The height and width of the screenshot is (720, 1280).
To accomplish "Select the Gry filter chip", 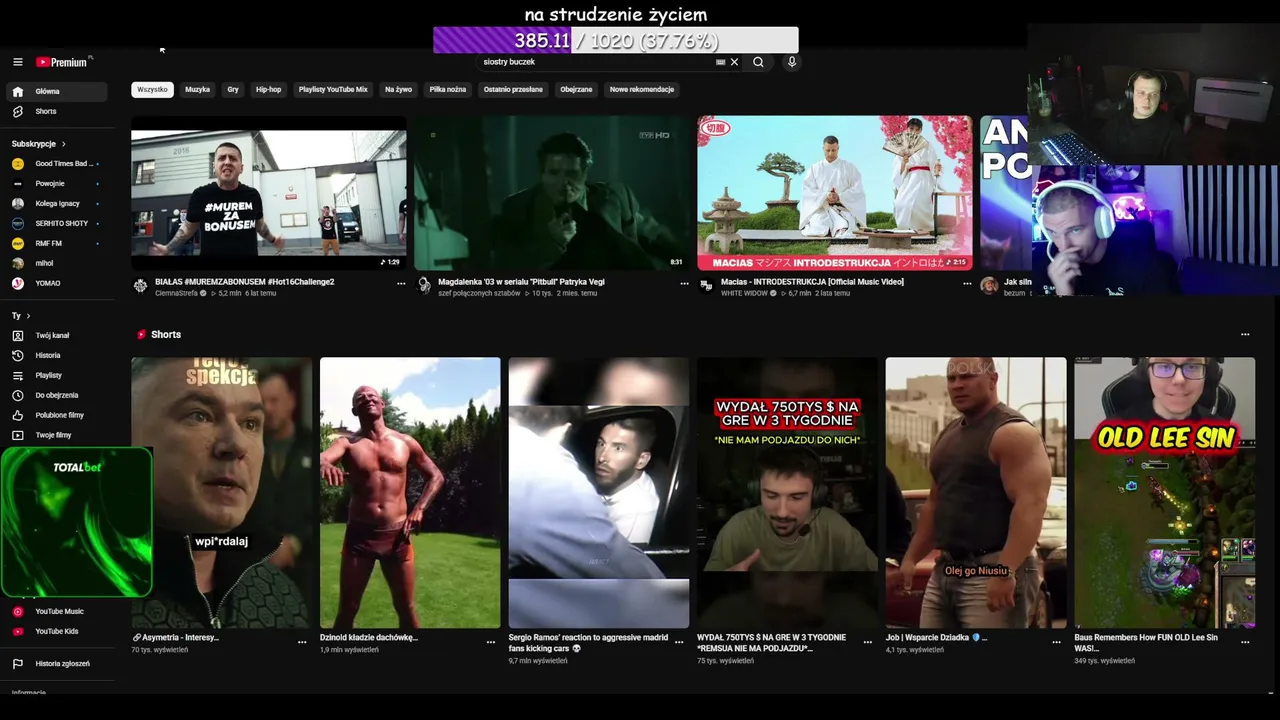I will [x=233, y=89].
